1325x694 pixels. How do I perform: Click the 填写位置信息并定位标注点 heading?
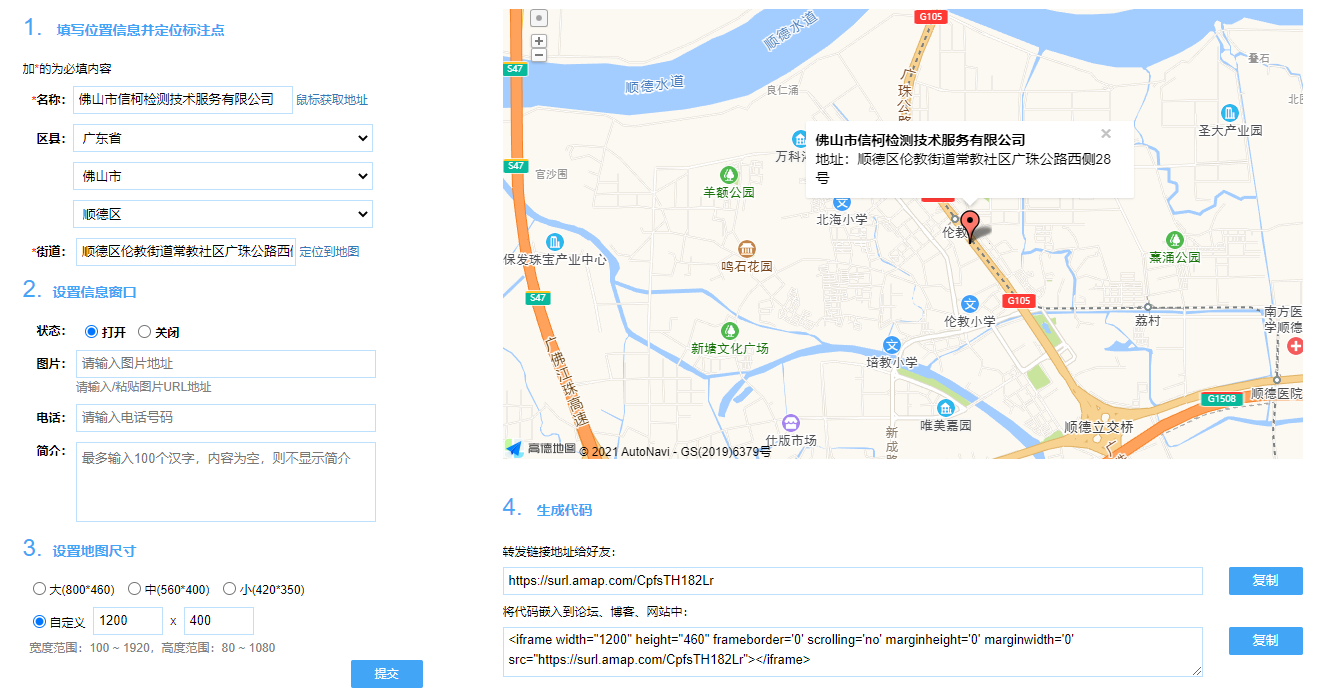140,30
